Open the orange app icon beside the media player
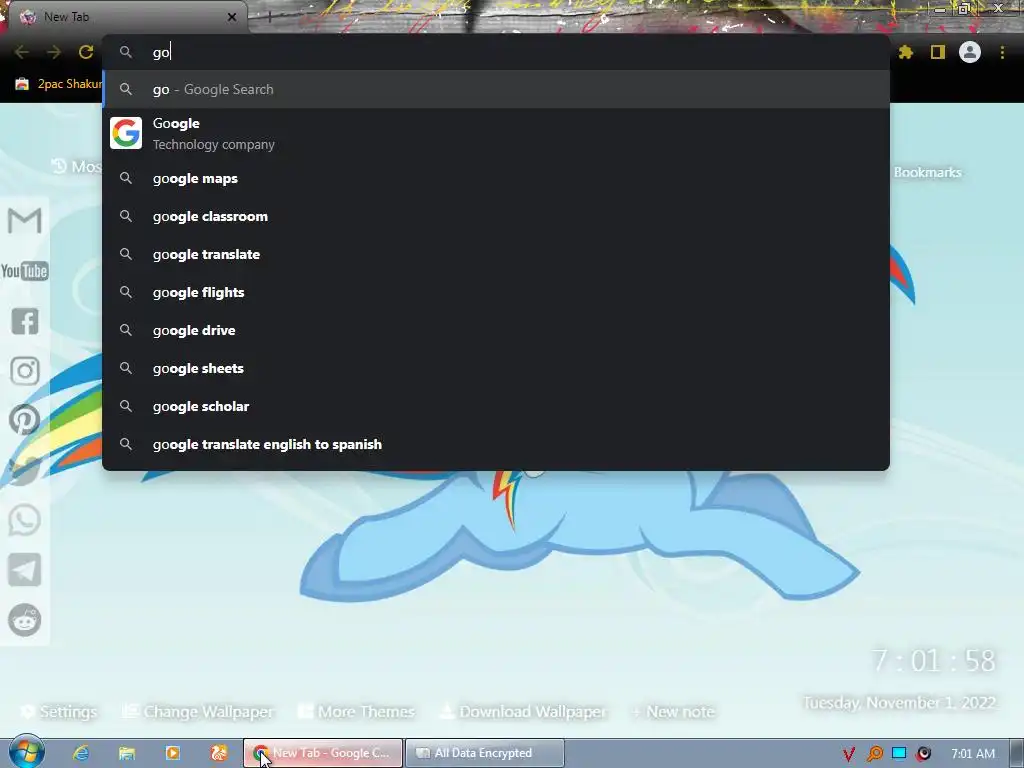The height and width of the screenshot is (768, 1024). click(x=219, y=753)
